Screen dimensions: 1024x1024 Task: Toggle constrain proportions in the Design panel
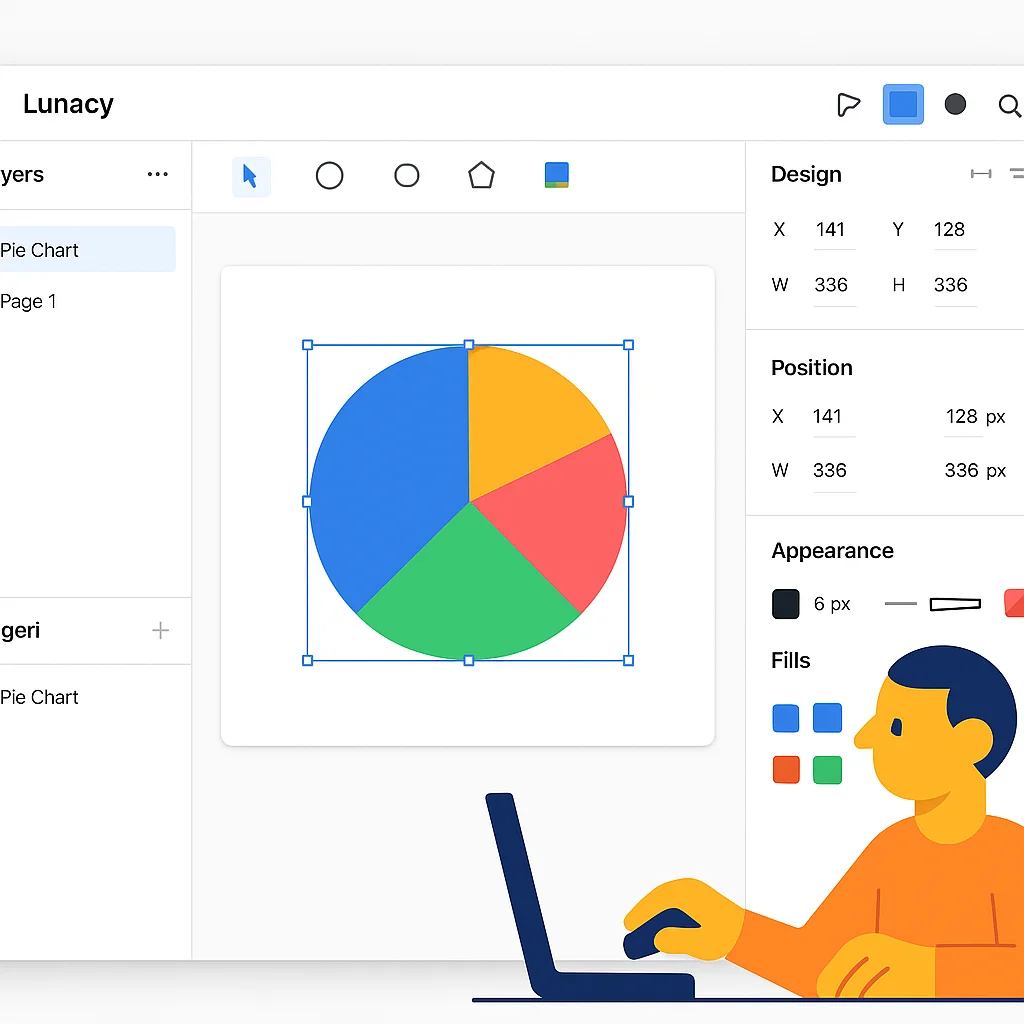coord(981,173)
